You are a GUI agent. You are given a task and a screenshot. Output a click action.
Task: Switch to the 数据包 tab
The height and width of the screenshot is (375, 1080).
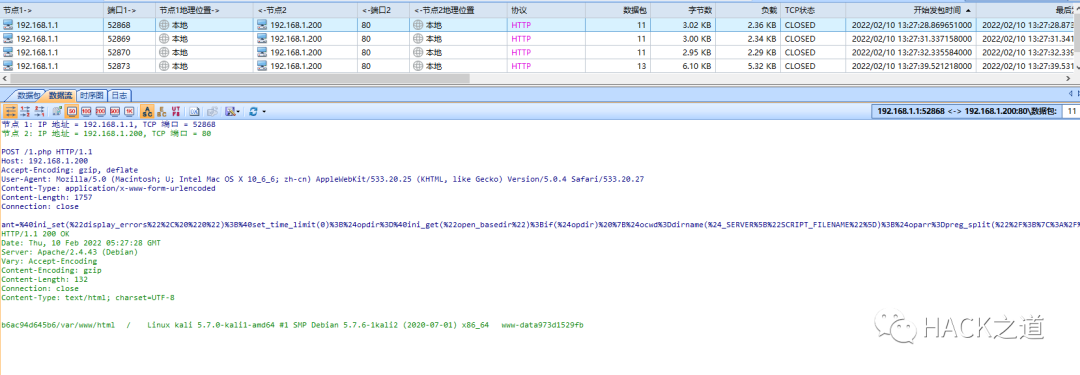click(x=29, y=96)
